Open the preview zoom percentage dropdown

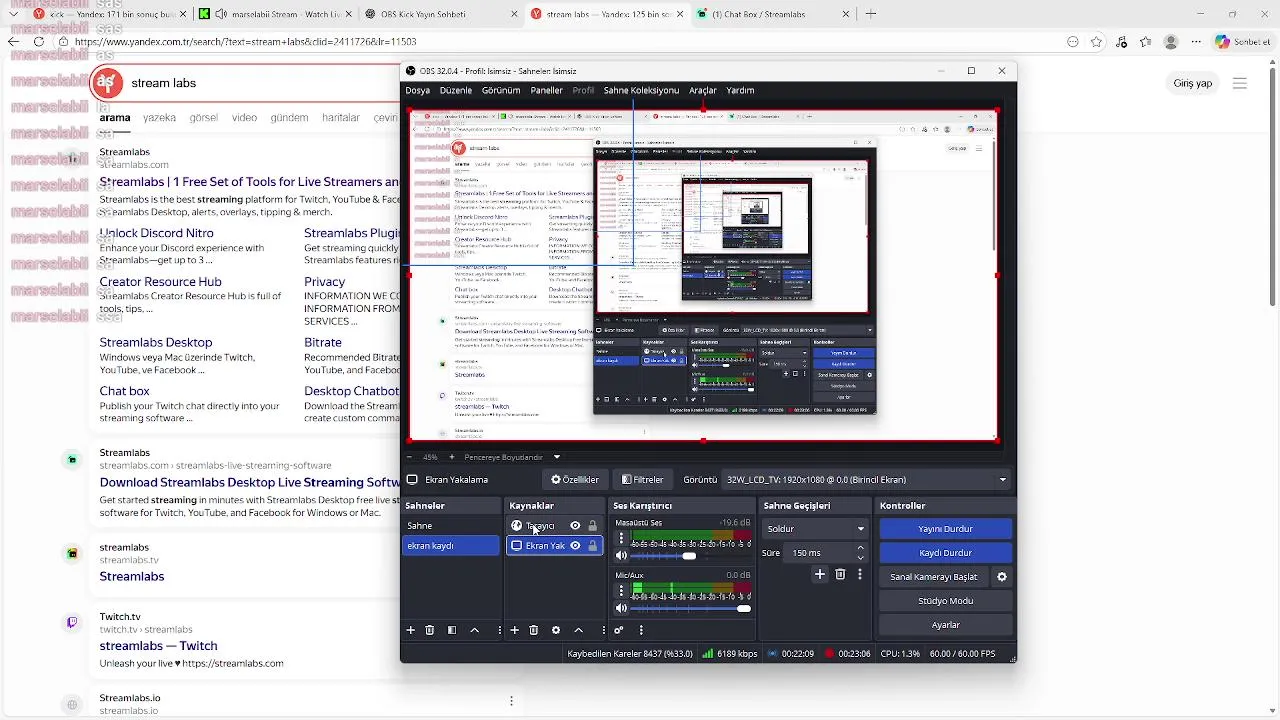point(430,457)
